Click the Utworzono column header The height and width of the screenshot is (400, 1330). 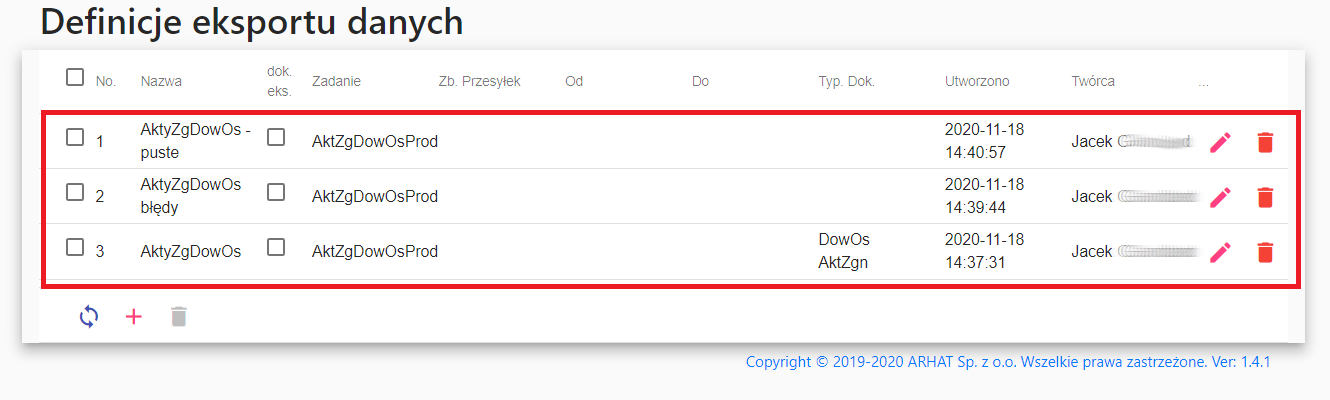coord(977,81)
